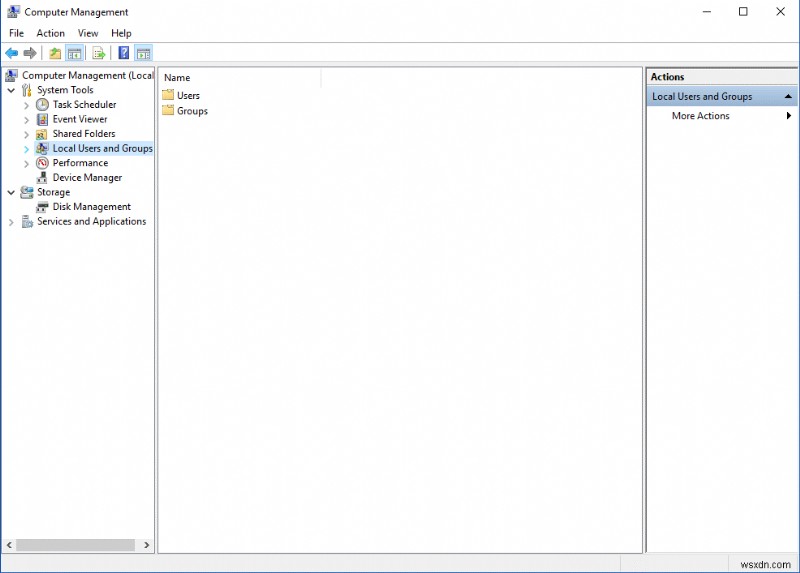Click the tree pane horizontal scrollbar thumb
The image size is (800, 573).
pyautogui.click(x=75, y=545)
